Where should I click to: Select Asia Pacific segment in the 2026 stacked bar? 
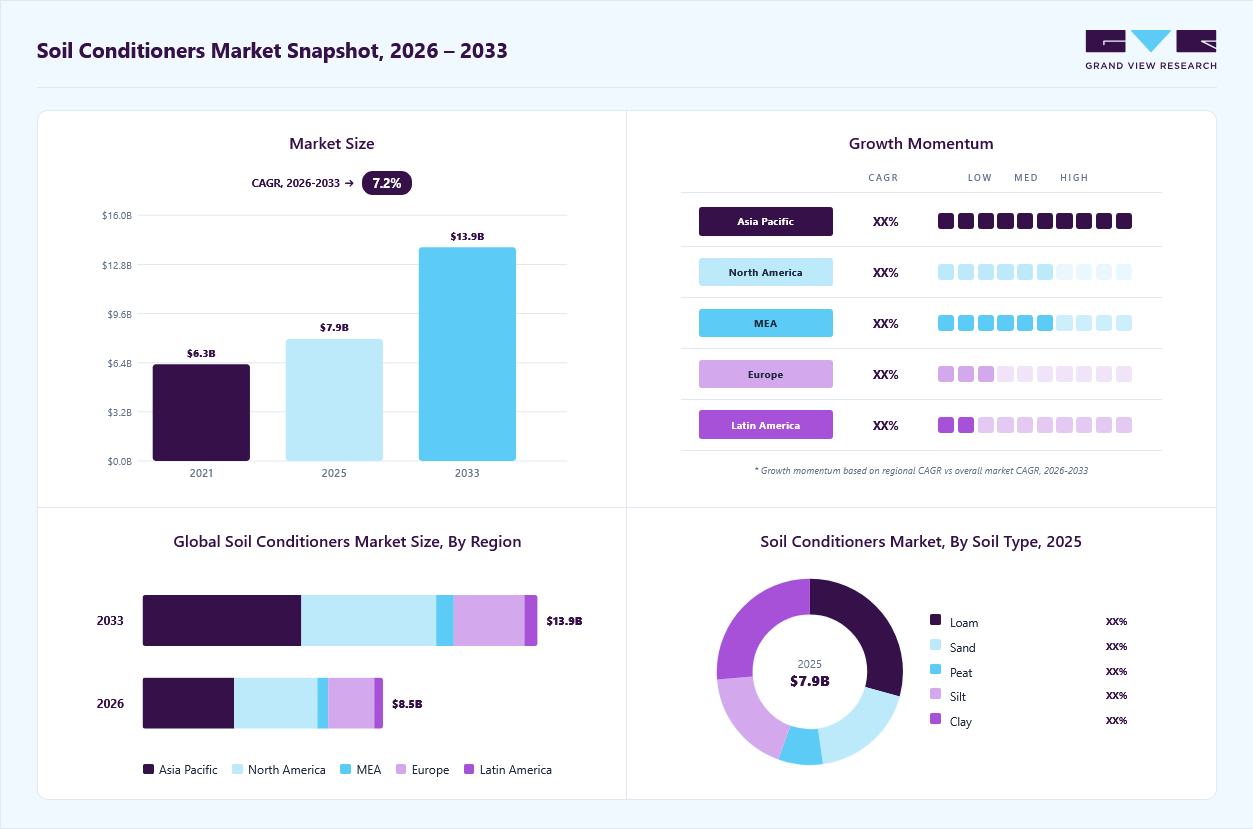[x=188, y=703]
